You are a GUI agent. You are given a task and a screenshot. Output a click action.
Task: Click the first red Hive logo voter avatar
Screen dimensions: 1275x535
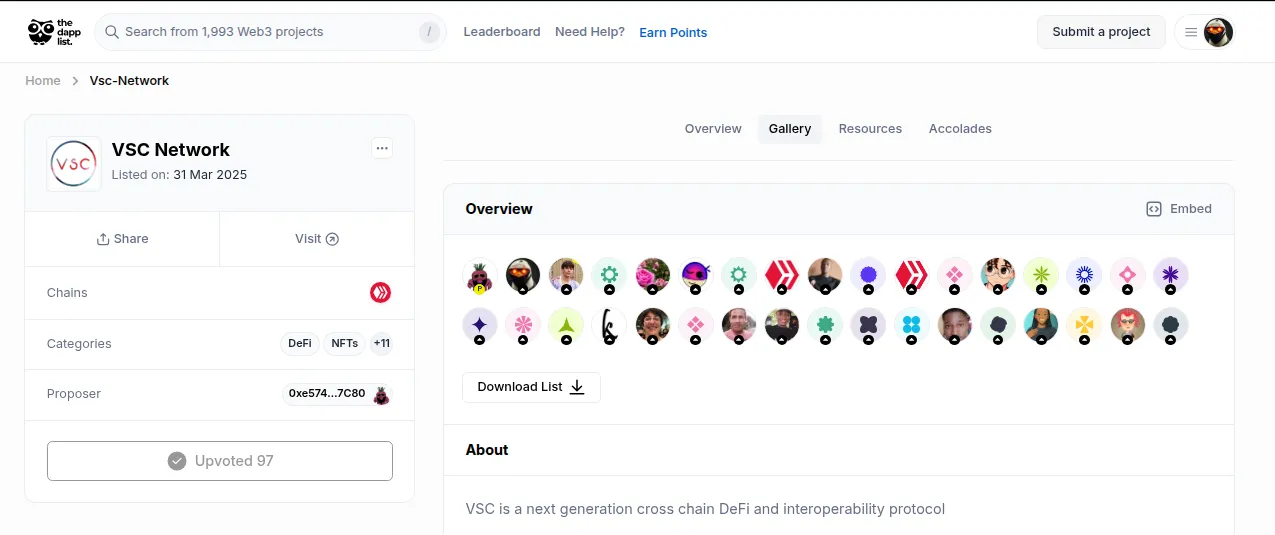pos(781,274)
